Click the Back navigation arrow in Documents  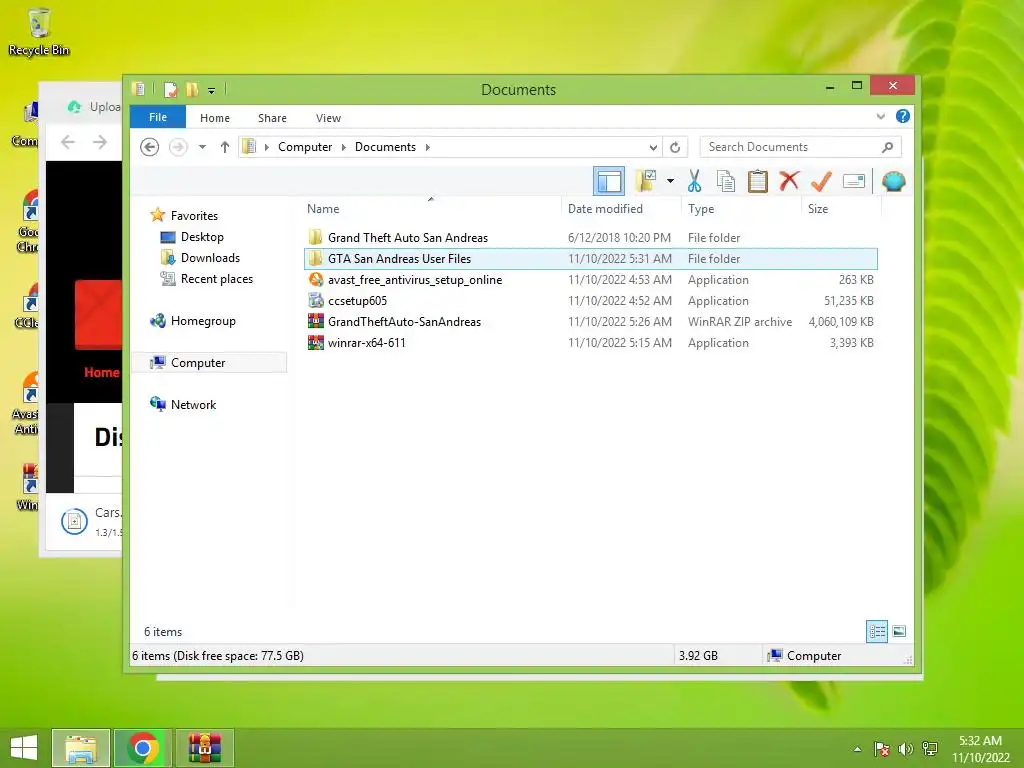click(150, 147)
